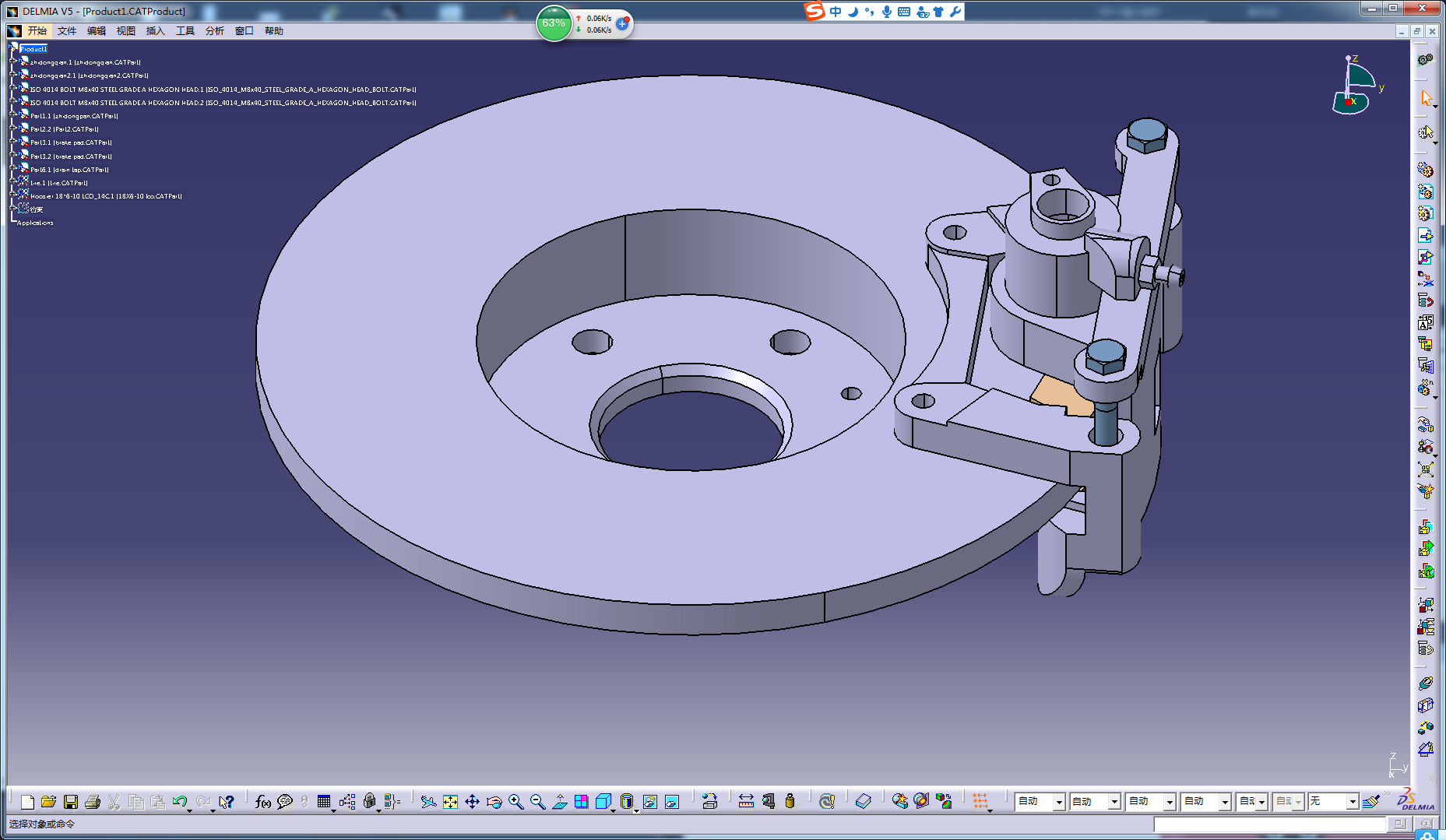Click the green 63% memory indicator
Image resolution: width=1446 pixels, height=840 pixels.
pyautogui.click(x=554, y=23)
